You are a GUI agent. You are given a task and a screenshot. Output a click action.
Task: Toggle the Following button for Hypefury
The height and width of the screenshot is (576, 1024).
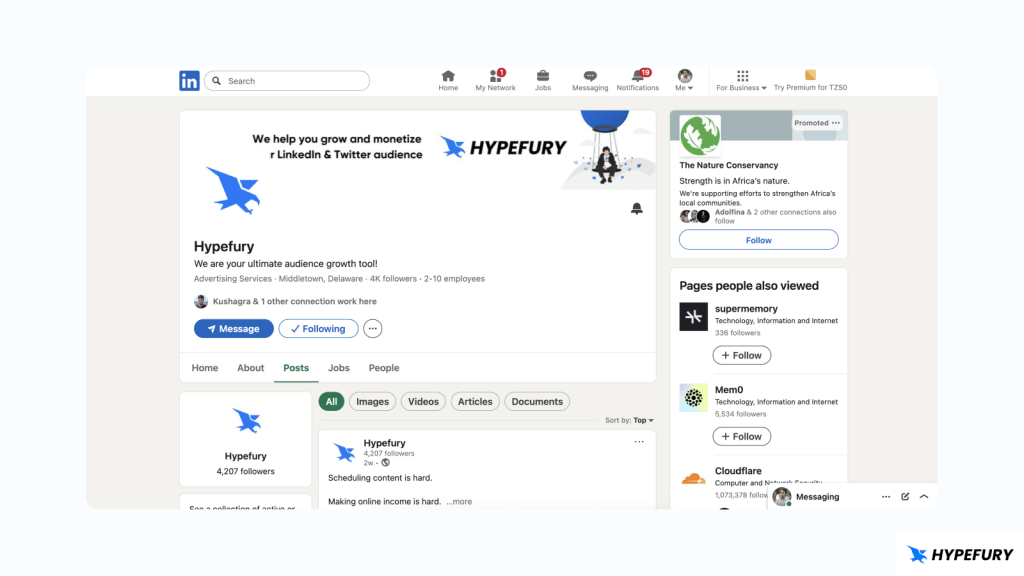tap(318, 328)
